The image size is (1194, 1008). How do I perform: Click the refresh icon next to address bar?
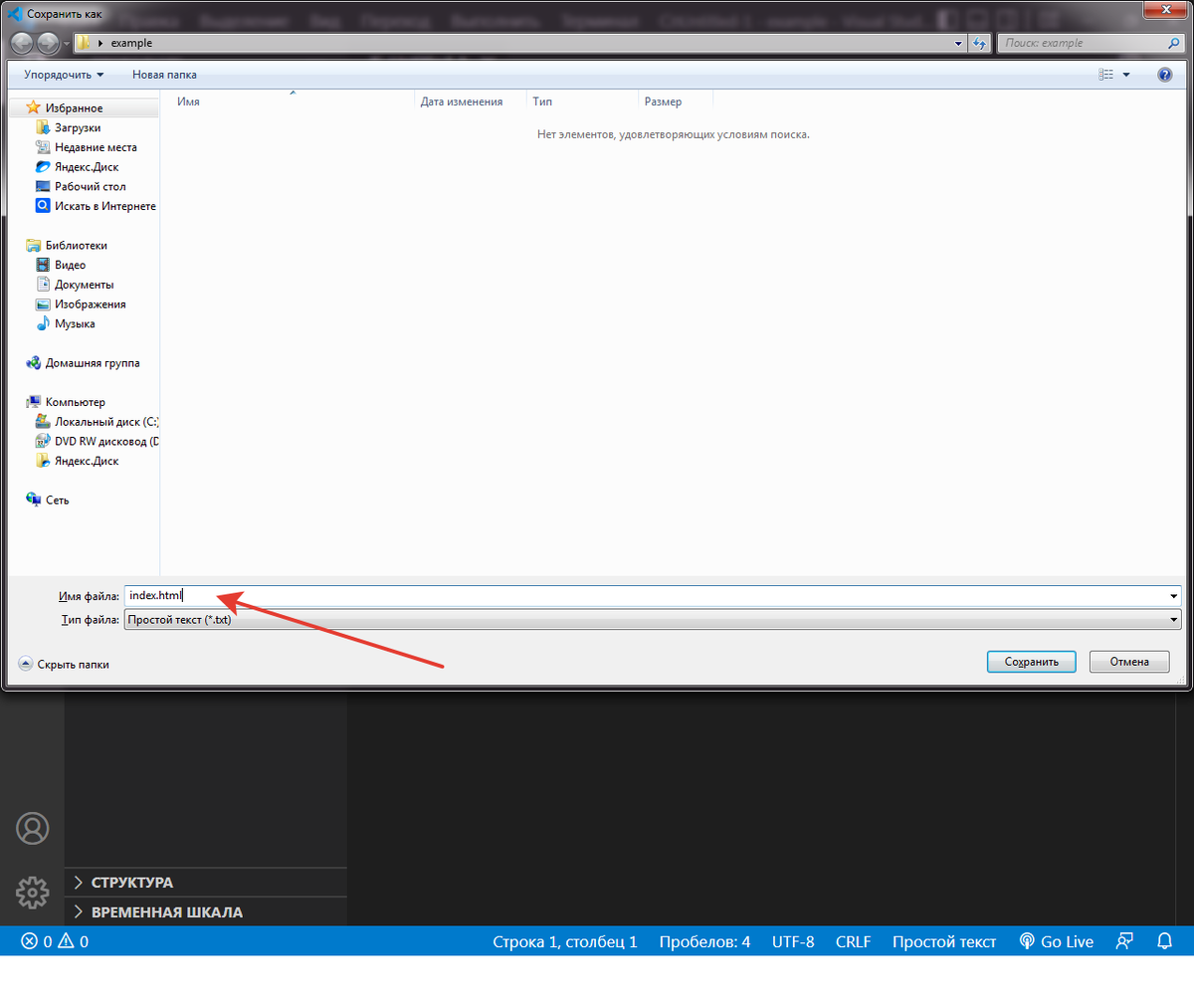980,43
